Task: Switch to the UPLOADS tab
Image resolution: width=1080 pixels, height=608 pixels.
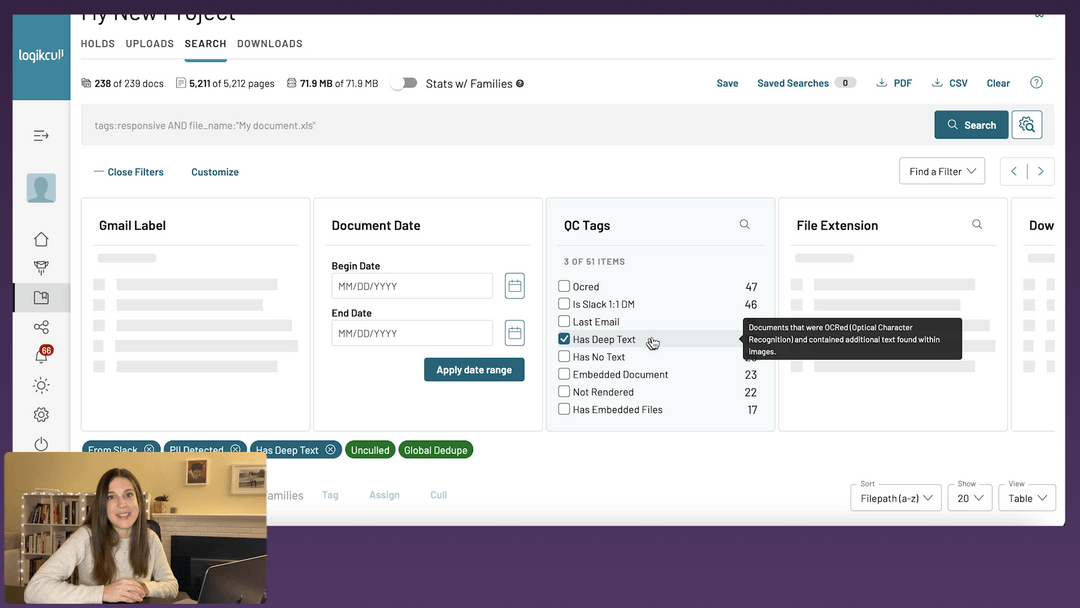Action: 149,43
